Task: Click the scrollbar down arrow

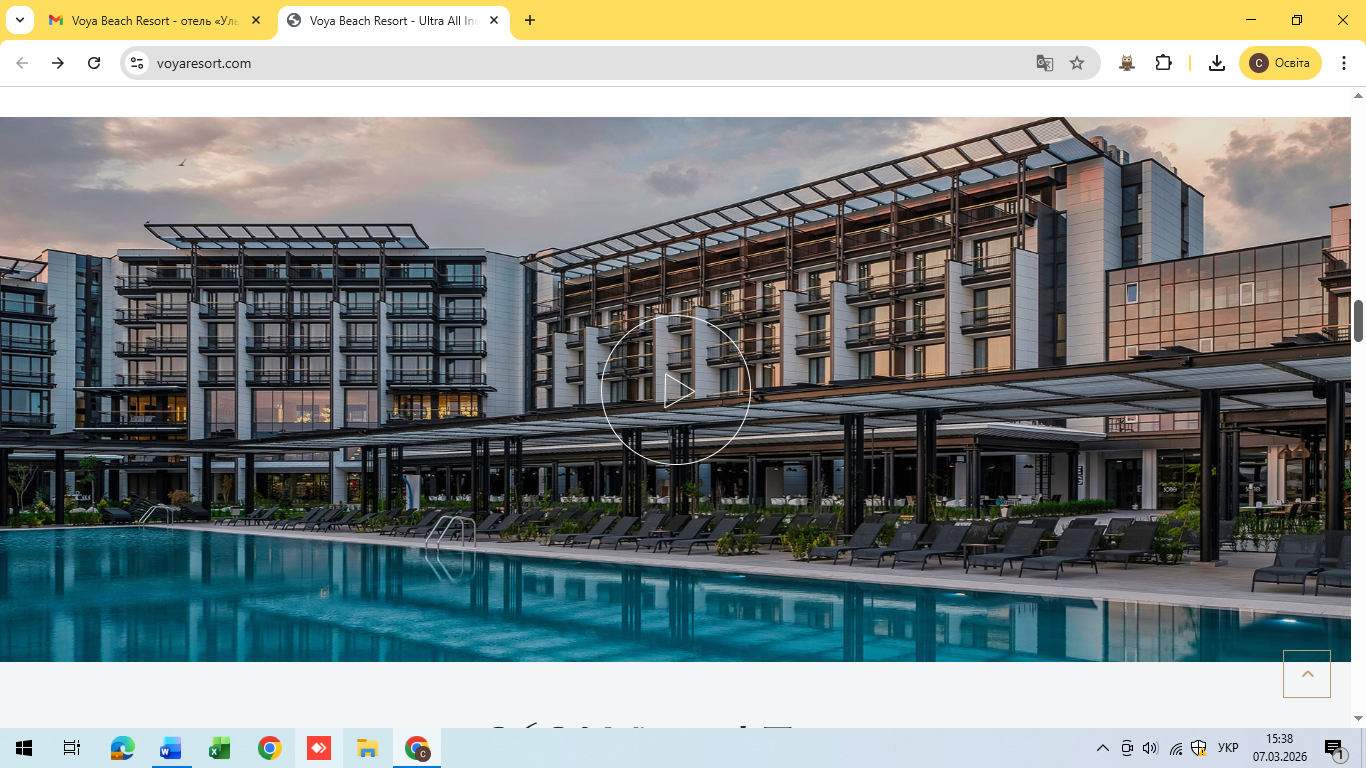Action: (1359, 718)
